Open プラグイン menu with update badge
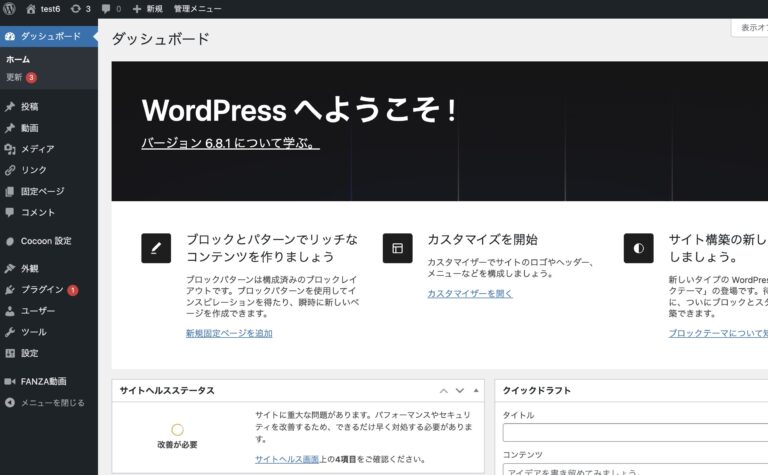Viewport: 768px width, 475px height. 42,289
